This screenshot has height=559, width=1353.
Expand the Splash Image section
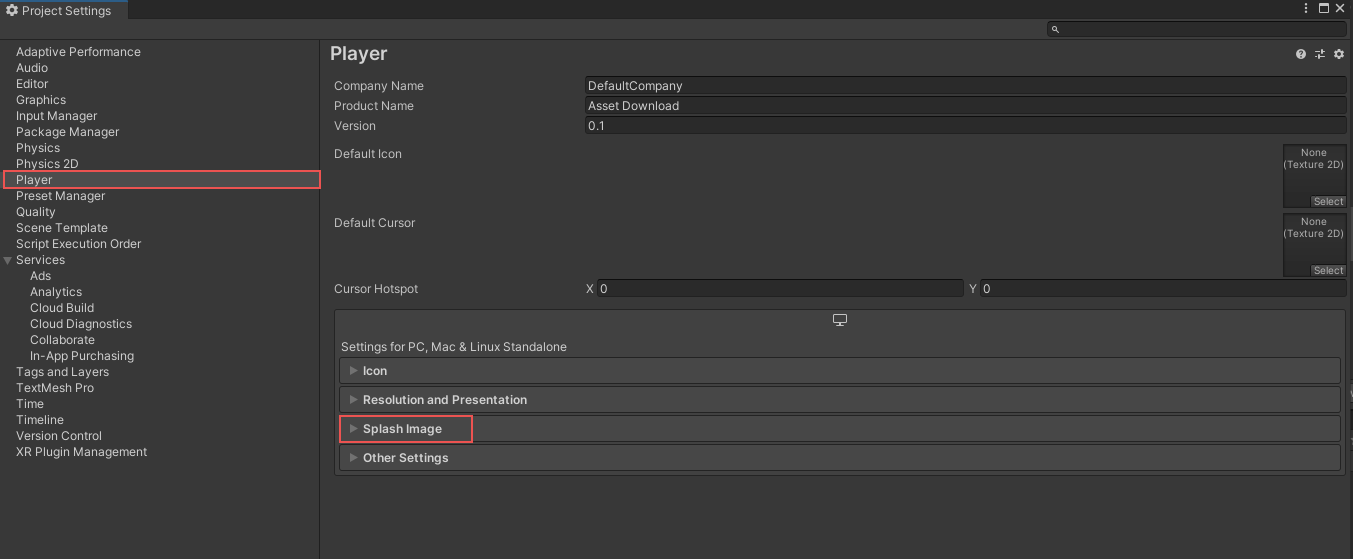402,429
